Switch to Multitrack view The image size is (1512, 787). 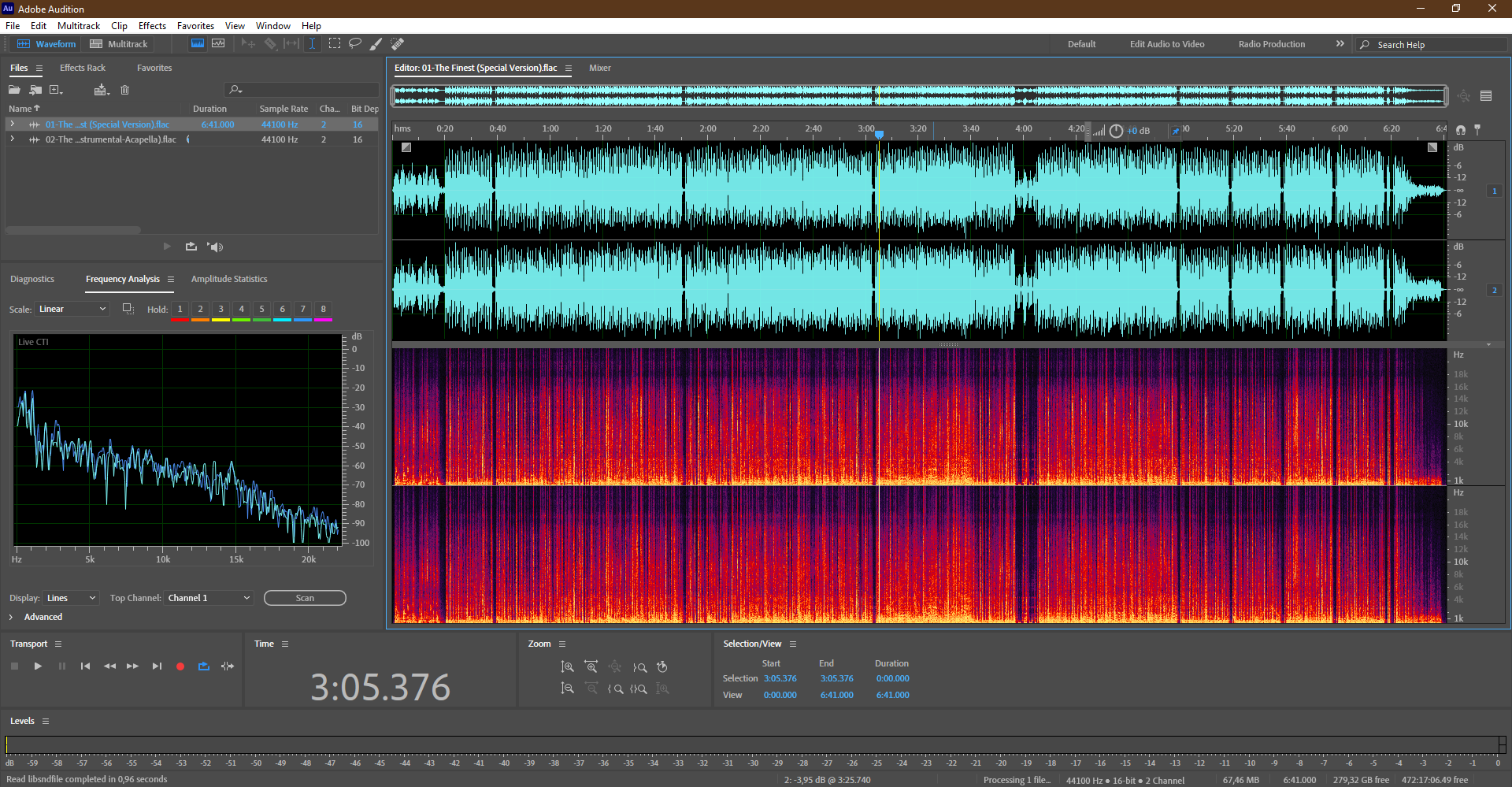(x=119, y=44)
